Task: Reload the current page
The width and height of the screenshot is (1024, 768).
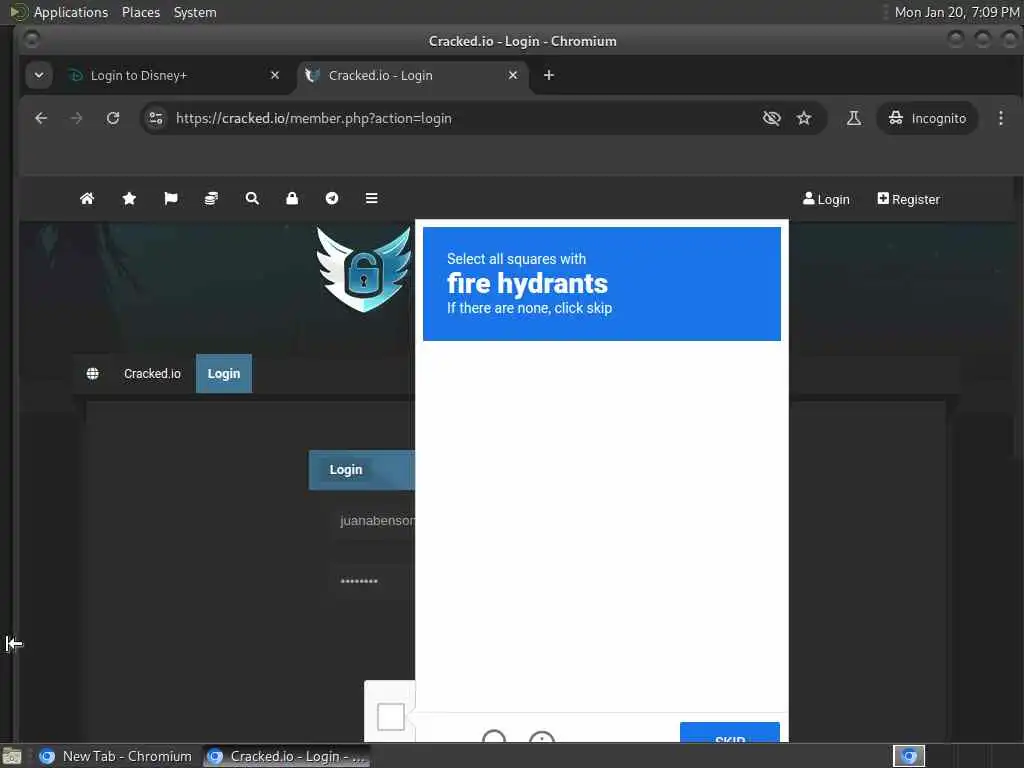Action: pyautogui.click(x=113, y=118)
